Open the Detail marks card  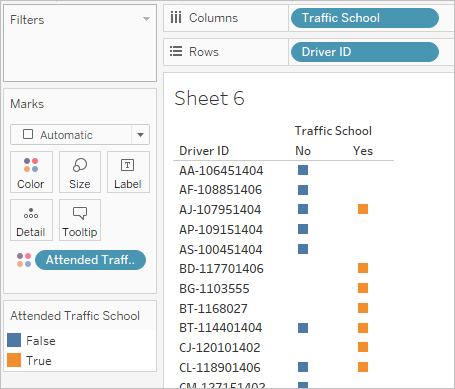tap(31, 220)
